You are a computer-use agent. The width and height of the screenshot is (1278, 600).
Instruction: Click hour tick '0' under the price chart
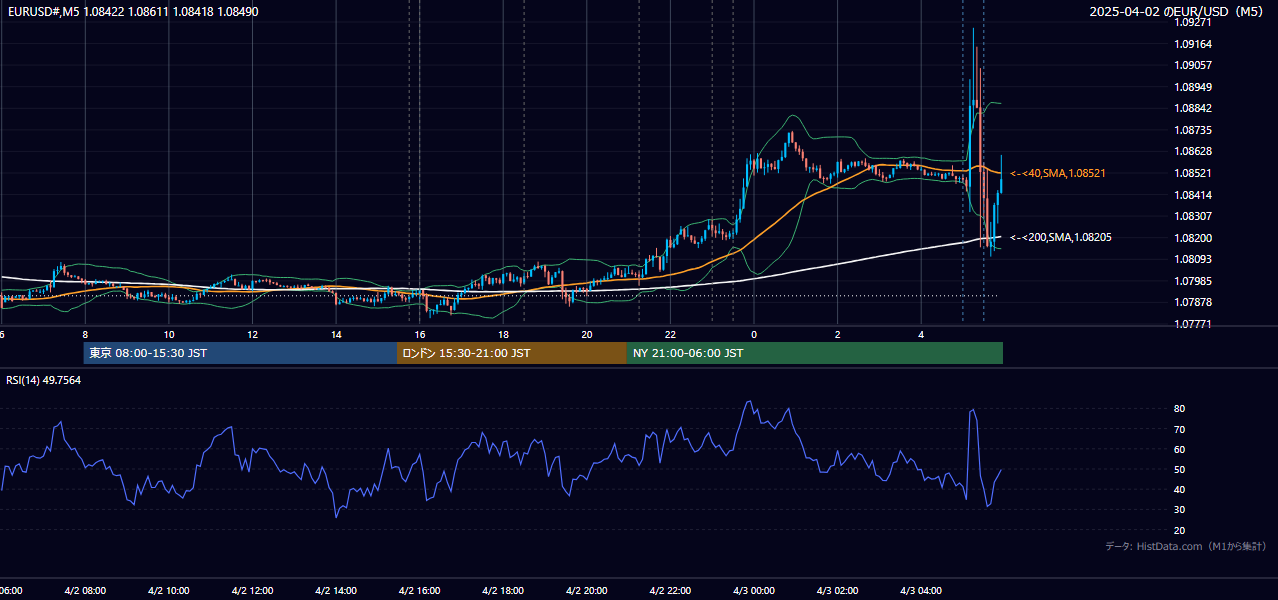coord(755,334)
